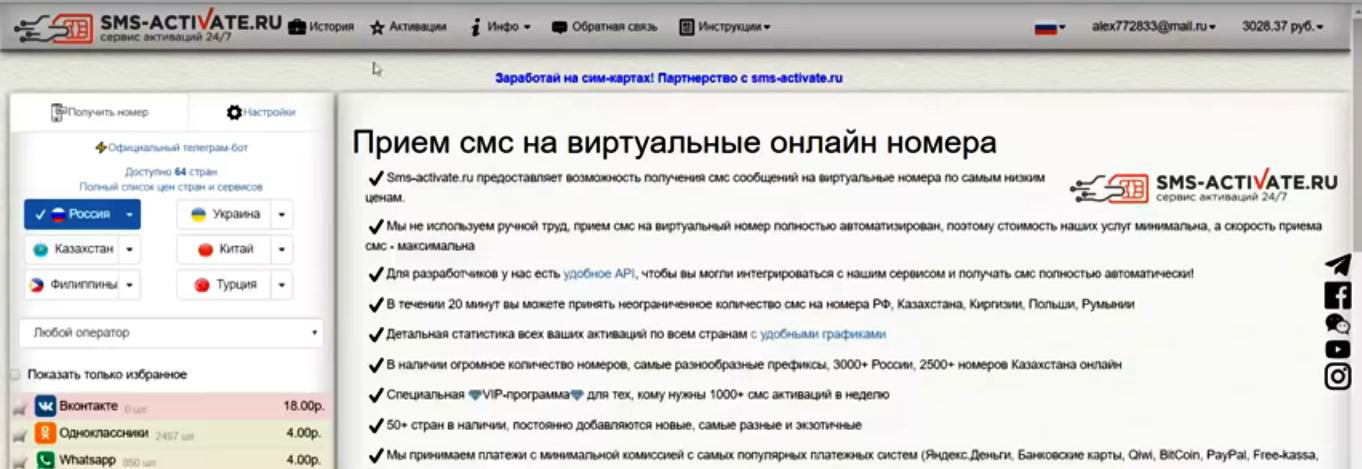
Task: Open the language flag selector
Action: click(1049, 28)
